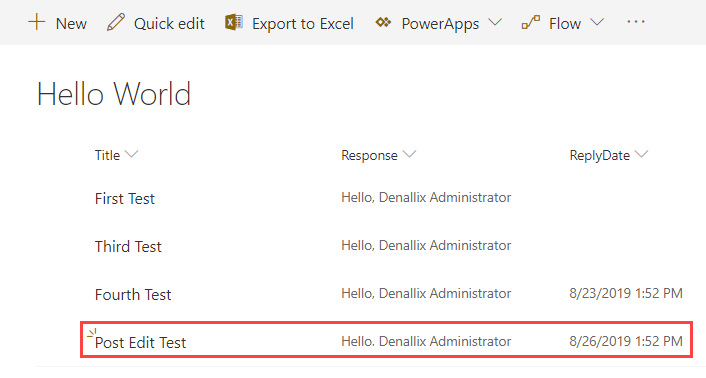This screenshot has width=706, height=378.
Task: Expand the Flow dropdown chevron
Action: pos(597,22)
